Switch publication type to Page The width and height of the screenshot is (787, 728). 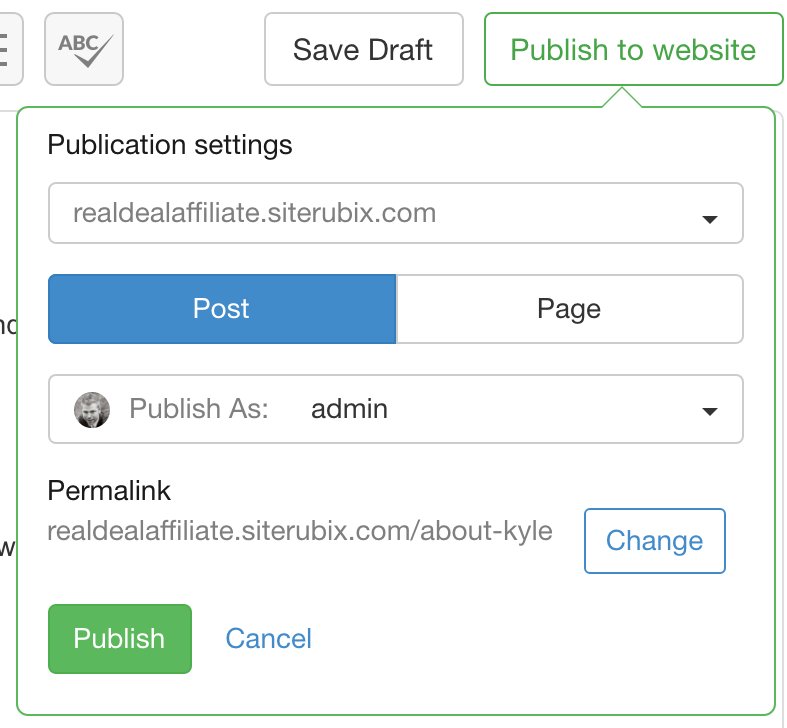click(570, 309)
